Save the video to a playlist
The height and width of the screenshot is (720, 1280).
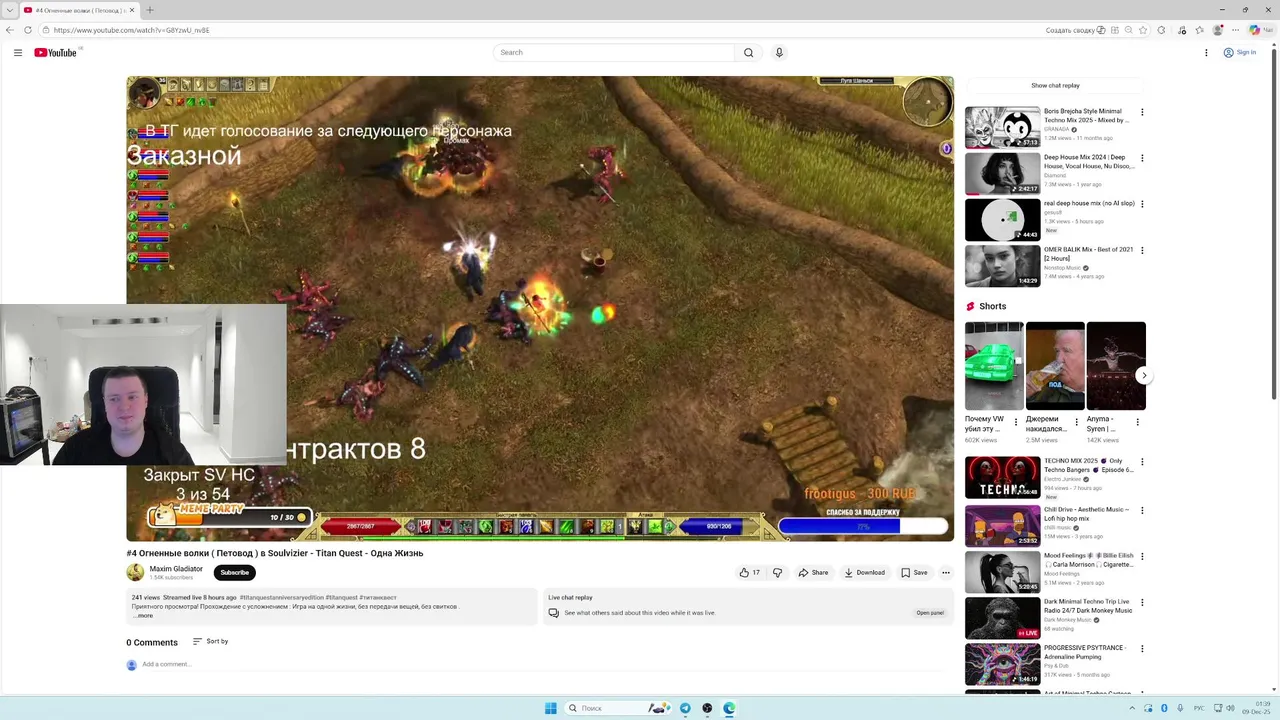[914, 573]
